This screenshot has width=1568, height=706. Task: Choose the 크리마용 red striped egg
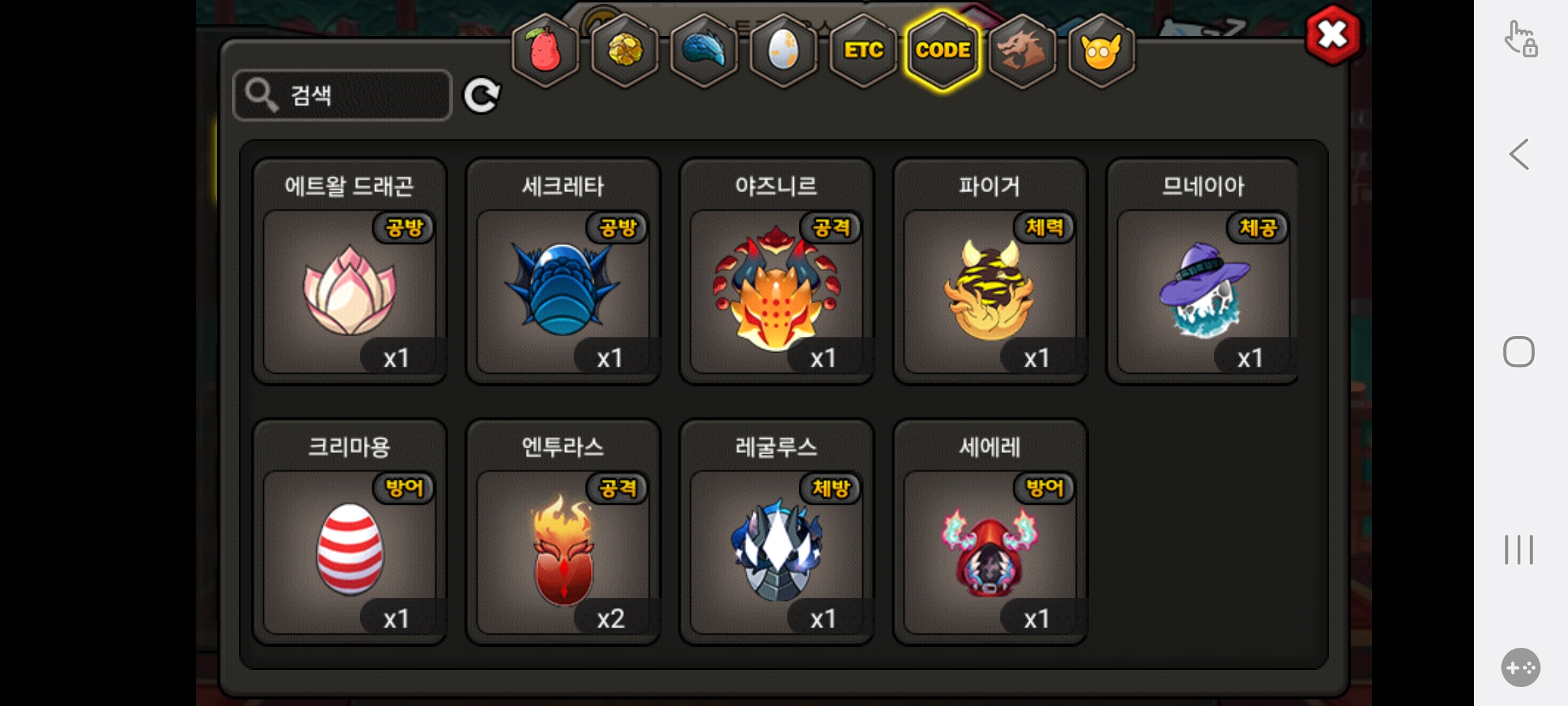click(x=350, y=532)
